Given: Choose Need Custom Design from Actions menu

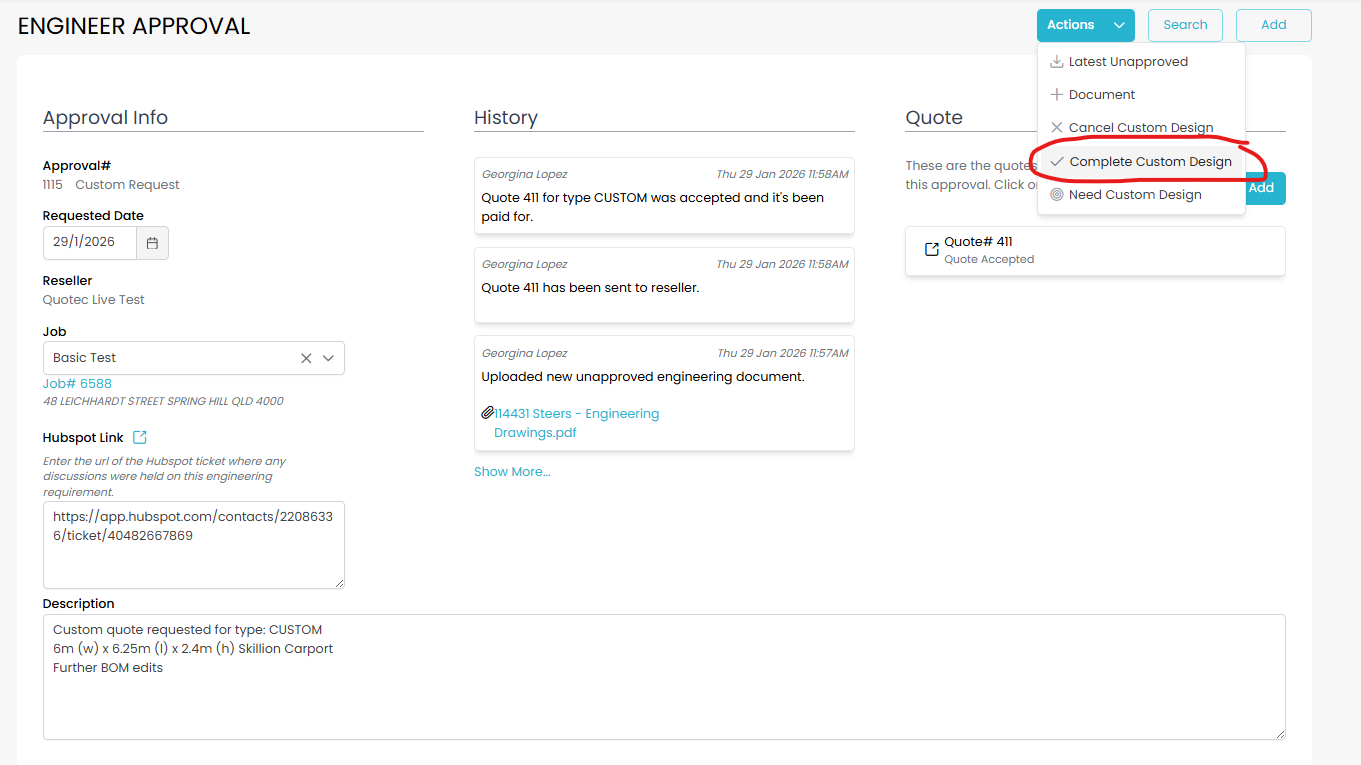Looking at the screenshot, I should (x=1135, y=195).
